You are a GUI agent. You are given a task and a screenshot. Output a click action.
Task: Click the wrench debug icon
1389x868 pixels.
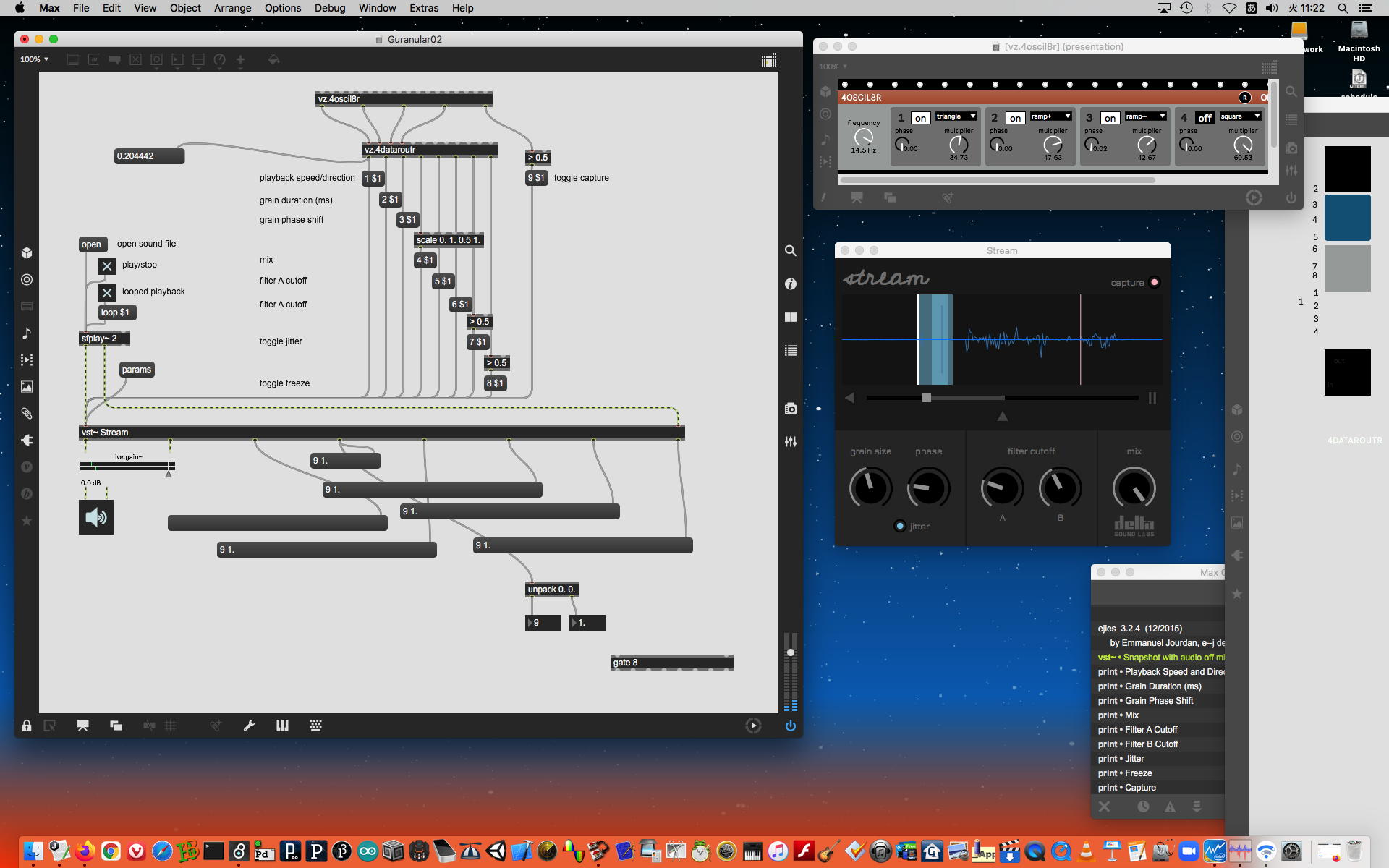(x=249, y=726)
